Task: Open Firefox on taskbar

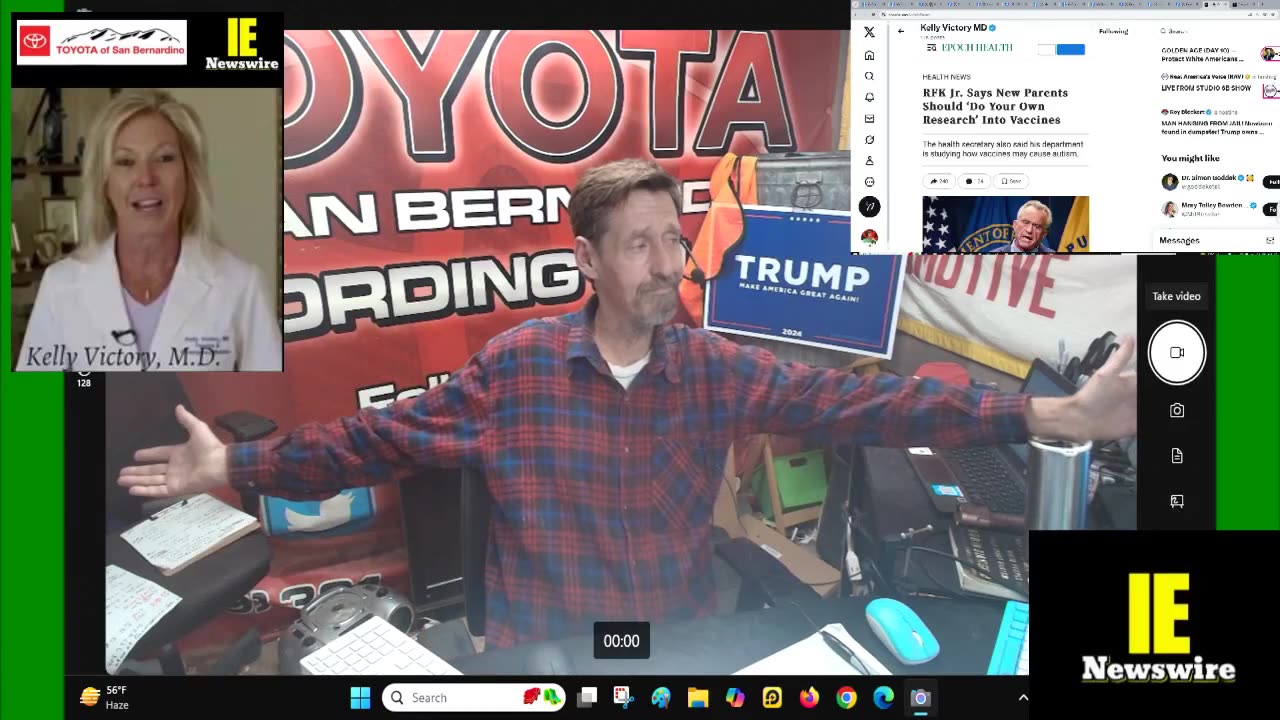Action: click(809, 698)
